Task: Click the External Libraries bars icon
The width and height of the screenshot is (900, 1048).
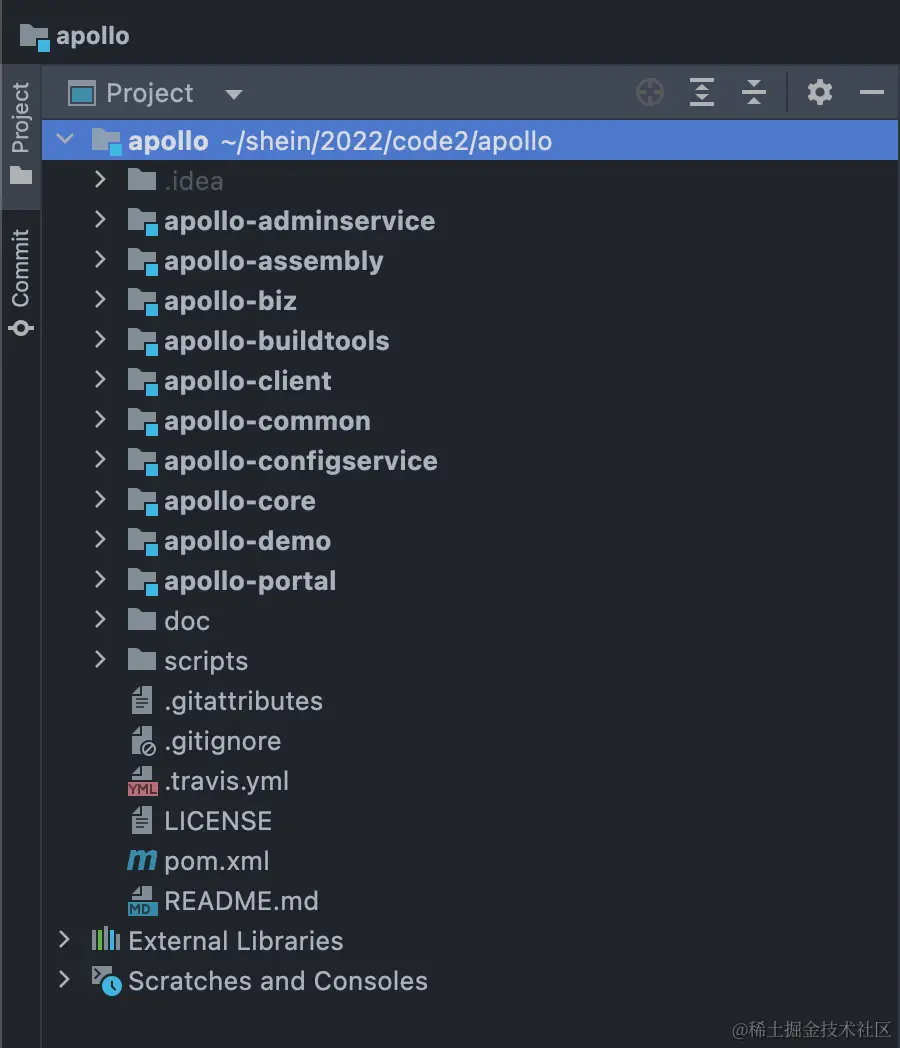Action: (105, 941)
